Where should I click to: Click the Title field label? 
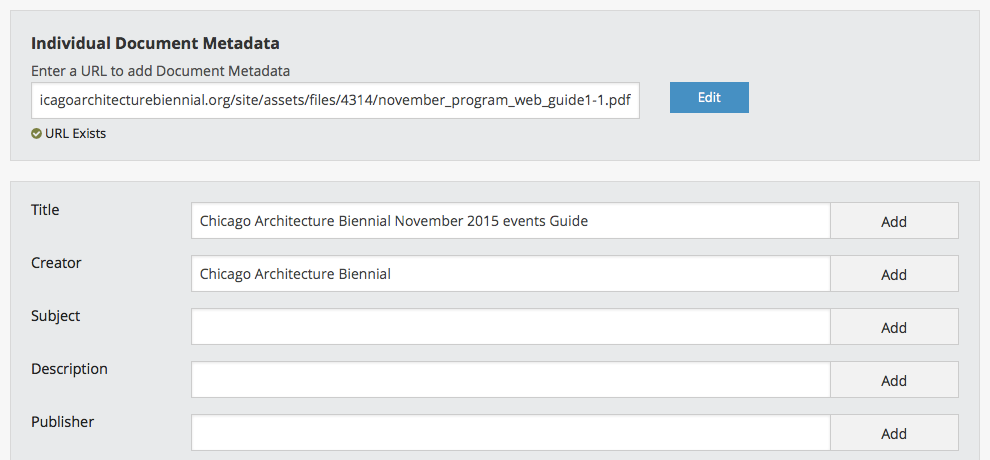45,210
